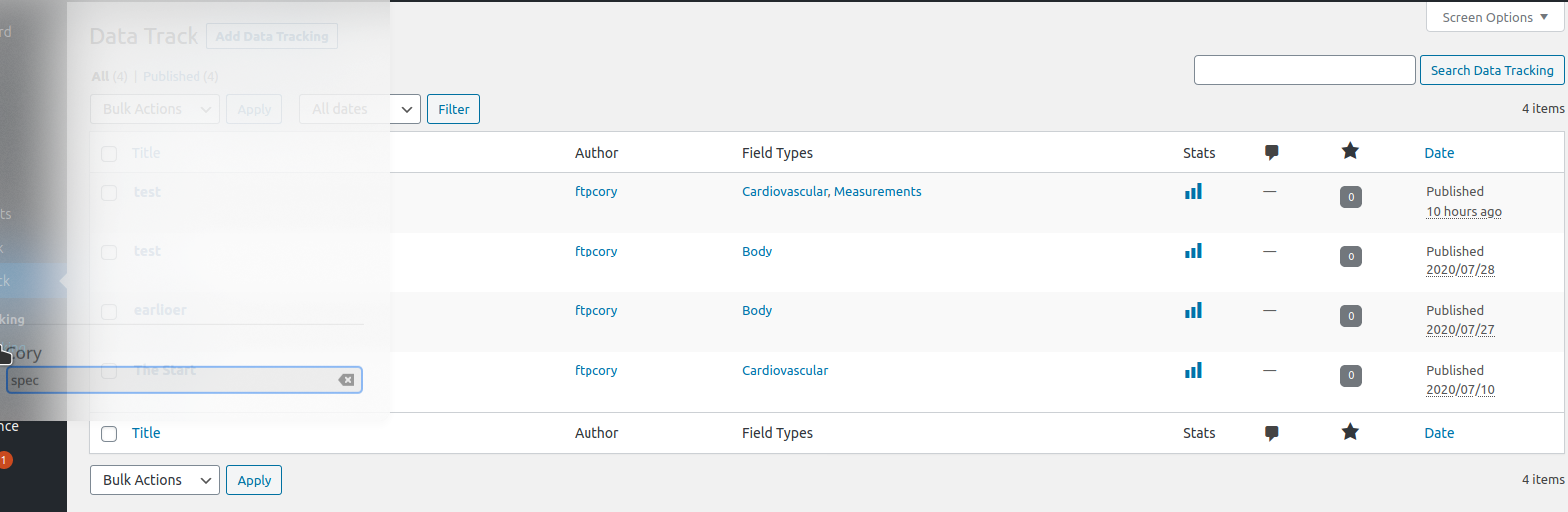
Task: View stats for the post dated 2020/07/27
Action: (1193, 310)
